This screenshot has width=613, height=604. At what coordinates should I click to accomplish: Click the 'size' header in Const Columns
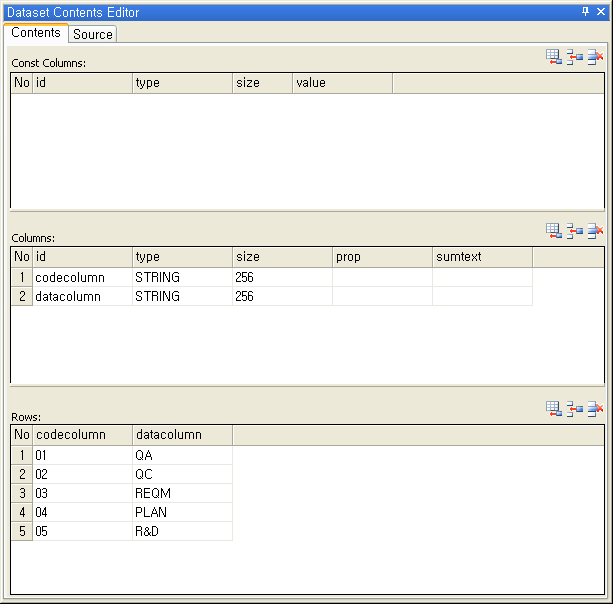[262, 83]
